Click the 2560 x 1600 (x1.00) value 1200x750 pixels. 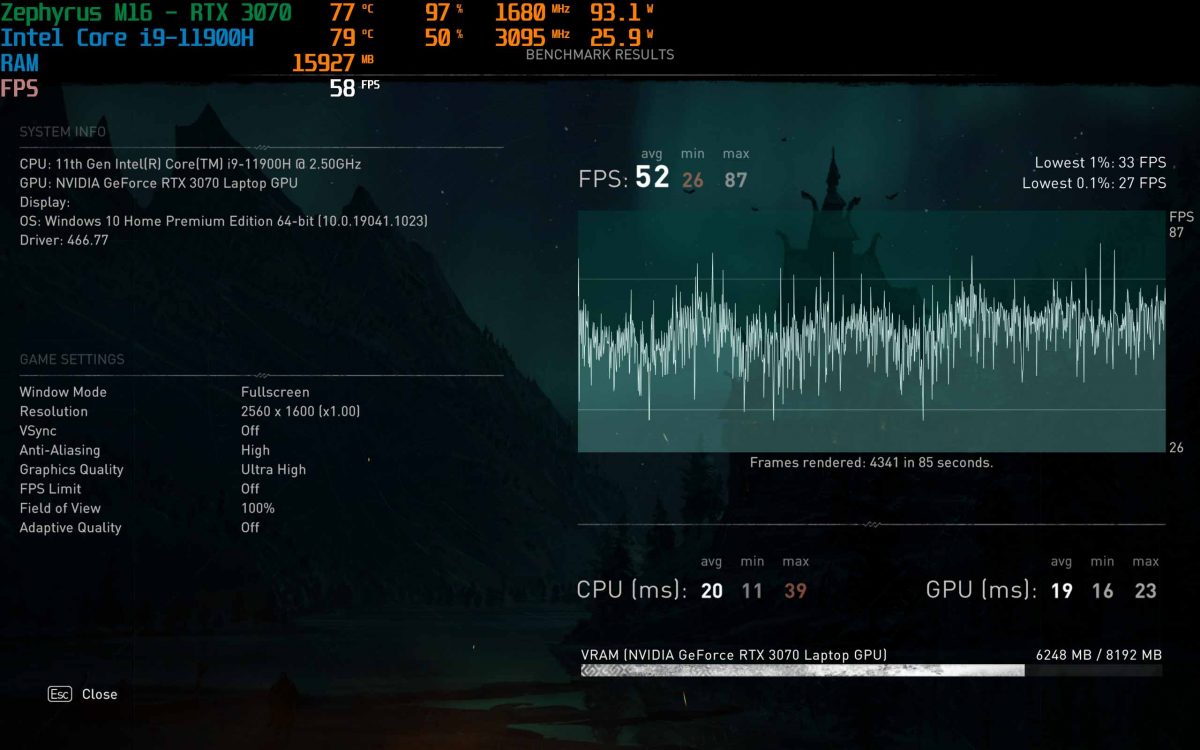(301, 411)
